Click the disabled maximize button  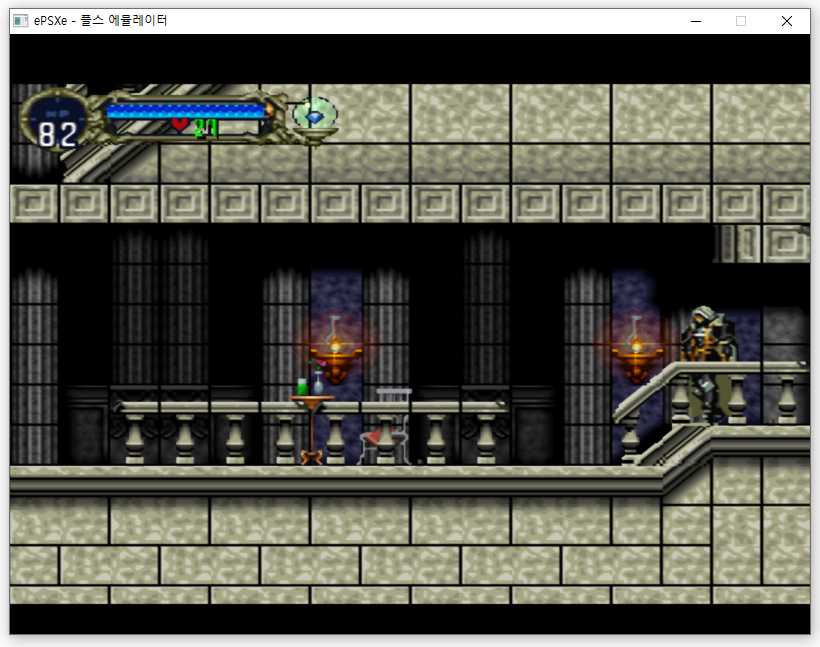click(x=741, y=21)
